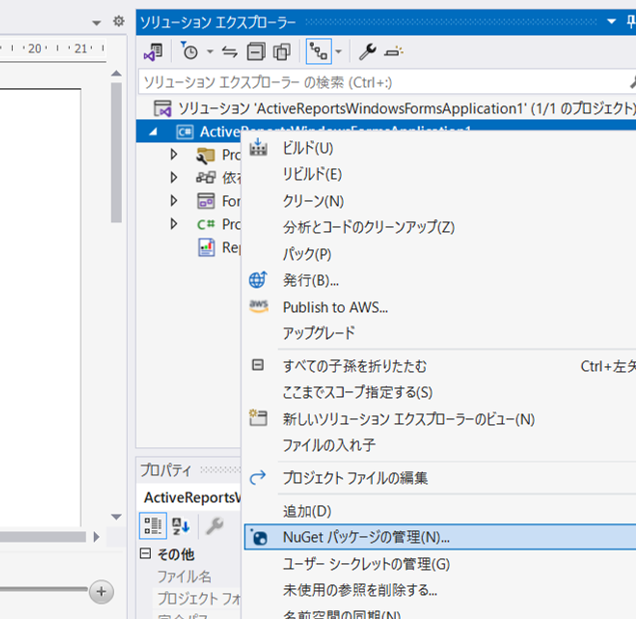The image size is (636, 619).
Task: Click the C# file icon in the tree
Action: pos(206,224)
